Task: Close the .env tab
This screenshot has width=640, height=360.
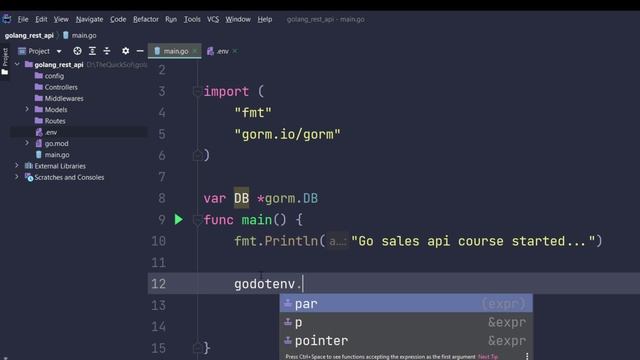Action: click(235, 51)
